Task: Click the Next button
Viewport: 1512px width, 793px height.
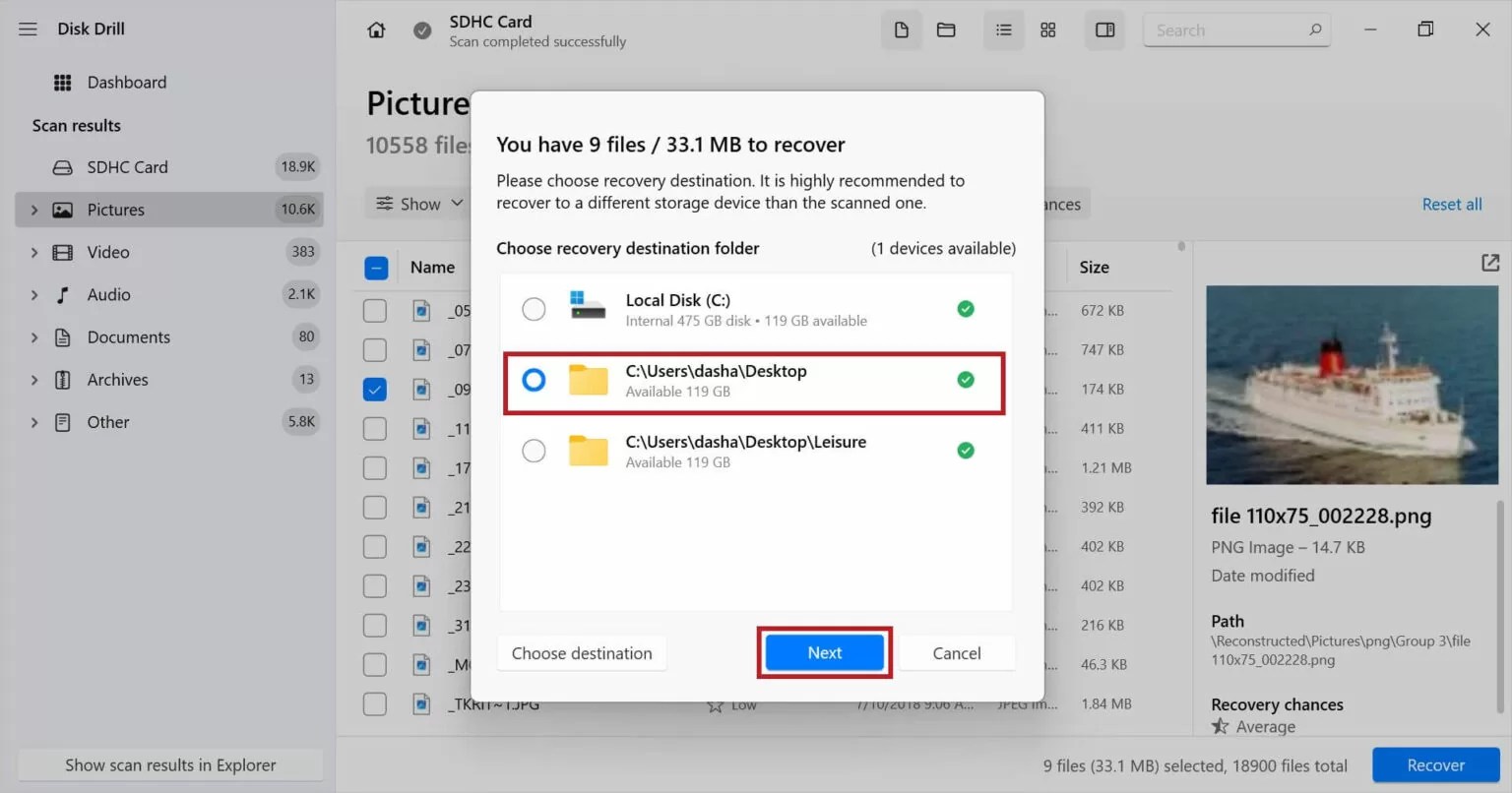Action: click(x=824, y=652)
